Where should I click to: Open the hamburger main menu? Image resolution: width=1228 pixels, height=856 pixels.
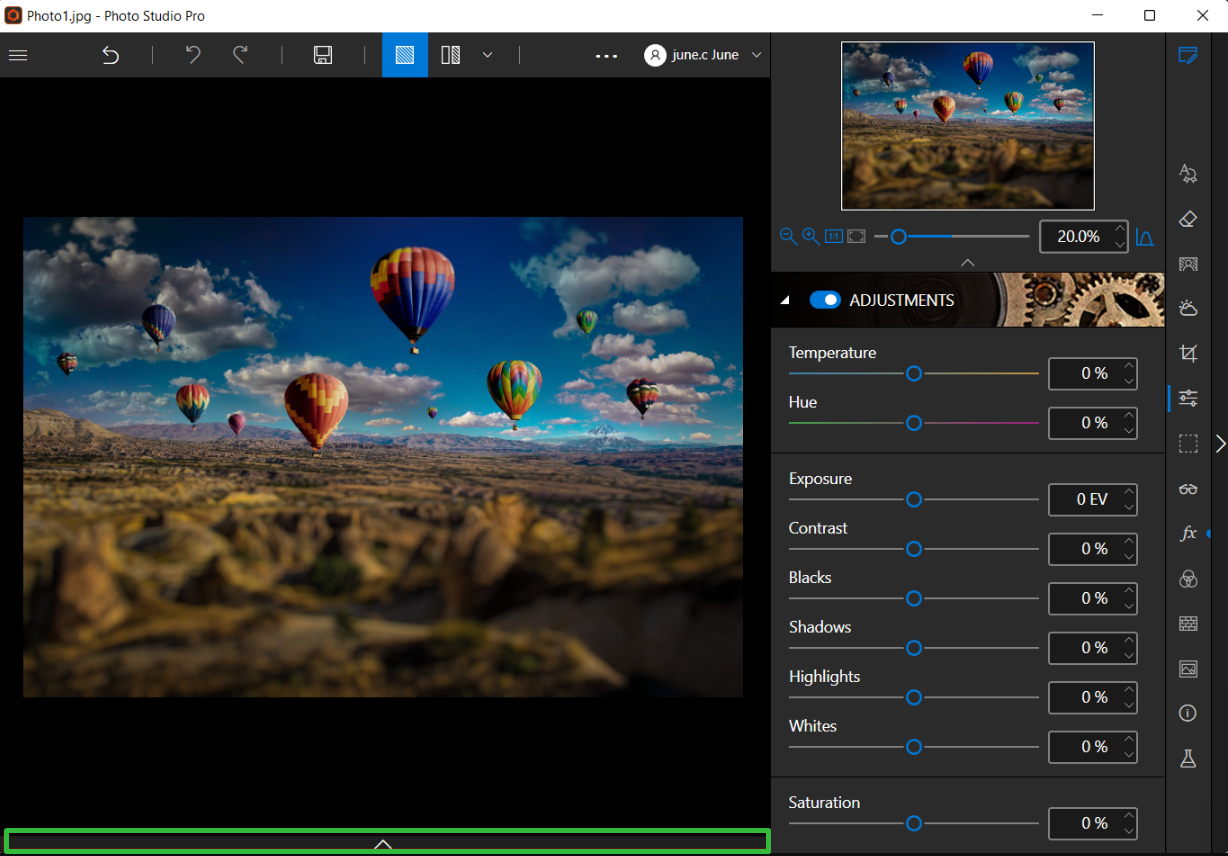pyautogui.click(x=18, y=55)
